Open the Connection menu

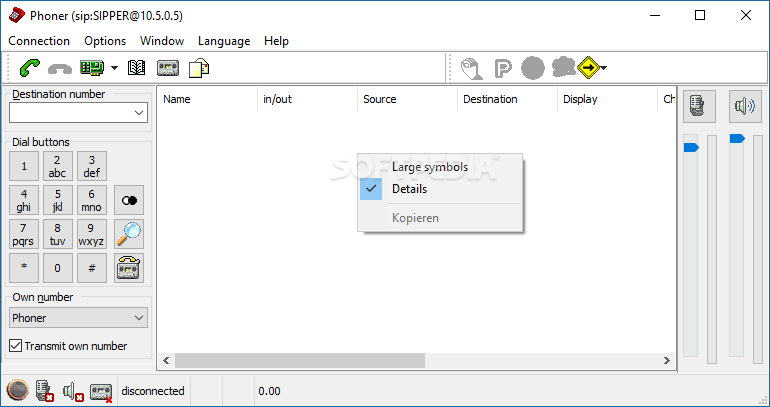click(x=39, y=41)
